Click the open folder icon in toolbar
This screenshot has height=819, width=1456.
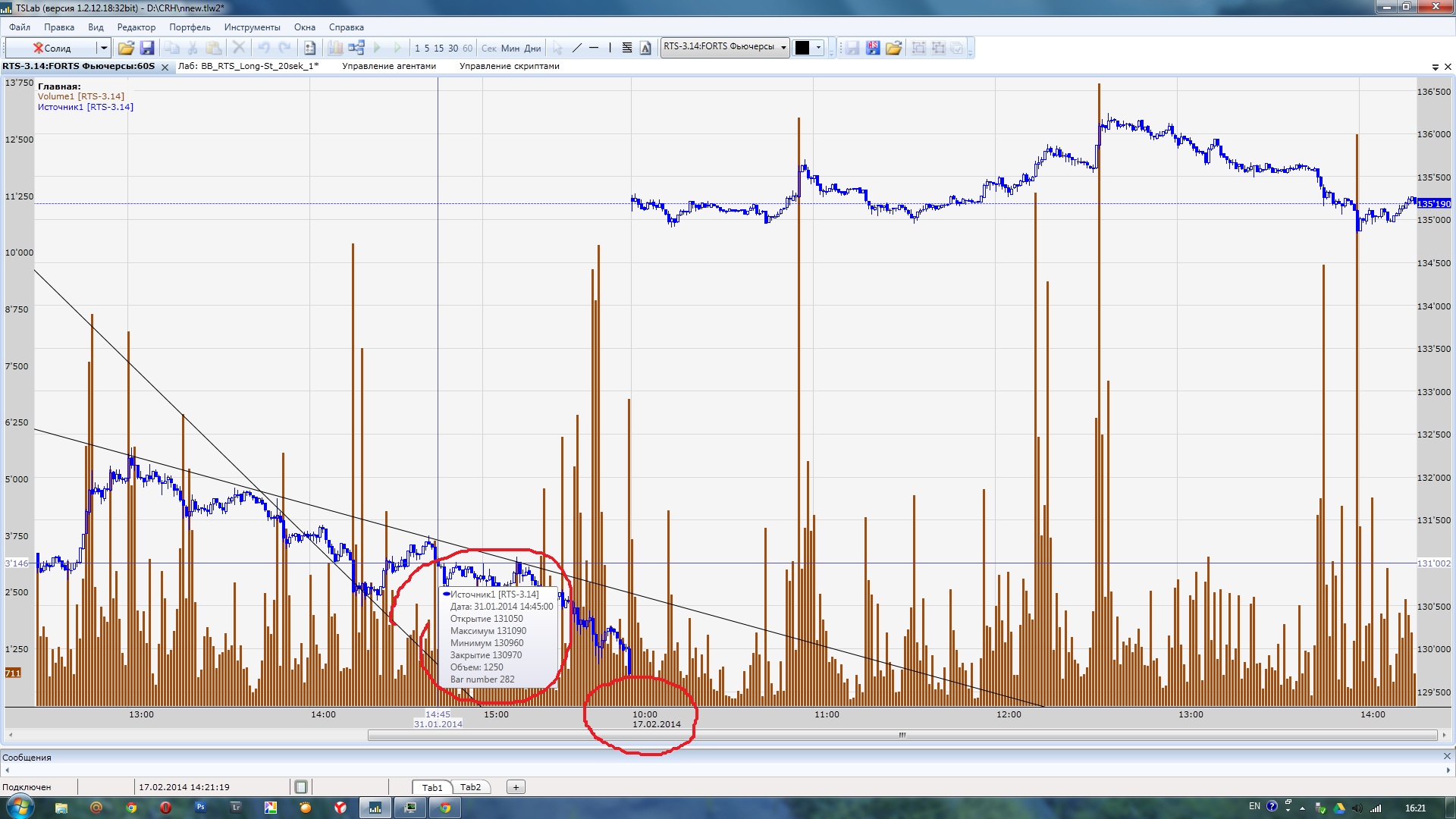(126, 48)
